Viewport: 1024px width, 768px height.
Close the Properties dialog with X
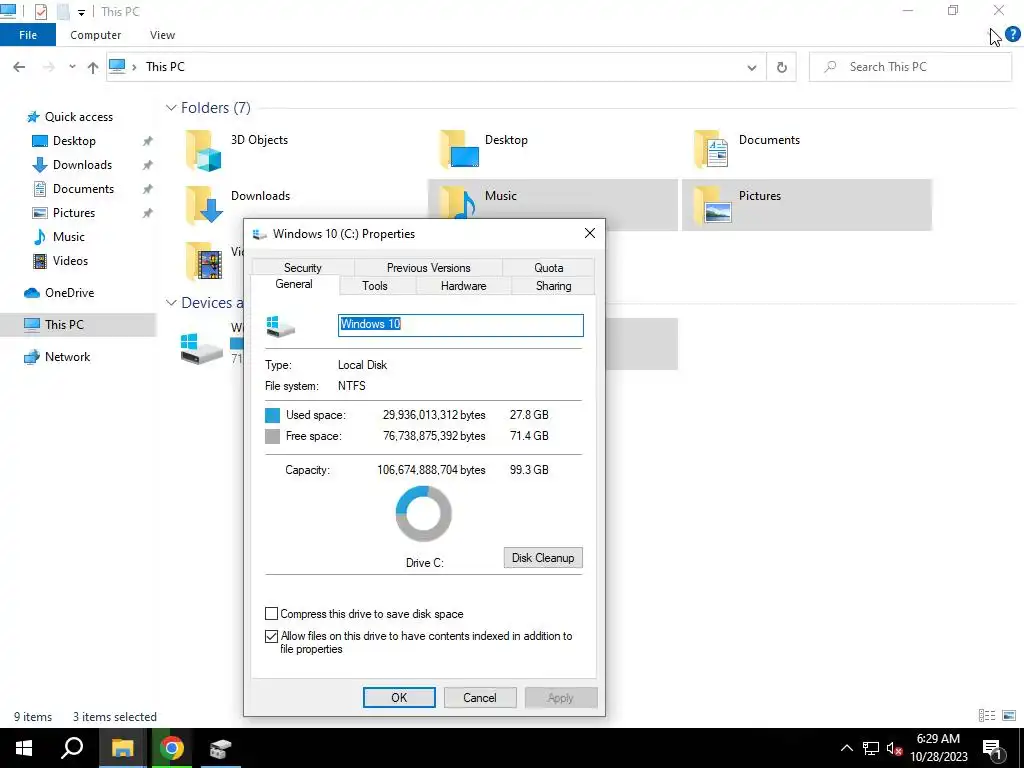point(590,233)
